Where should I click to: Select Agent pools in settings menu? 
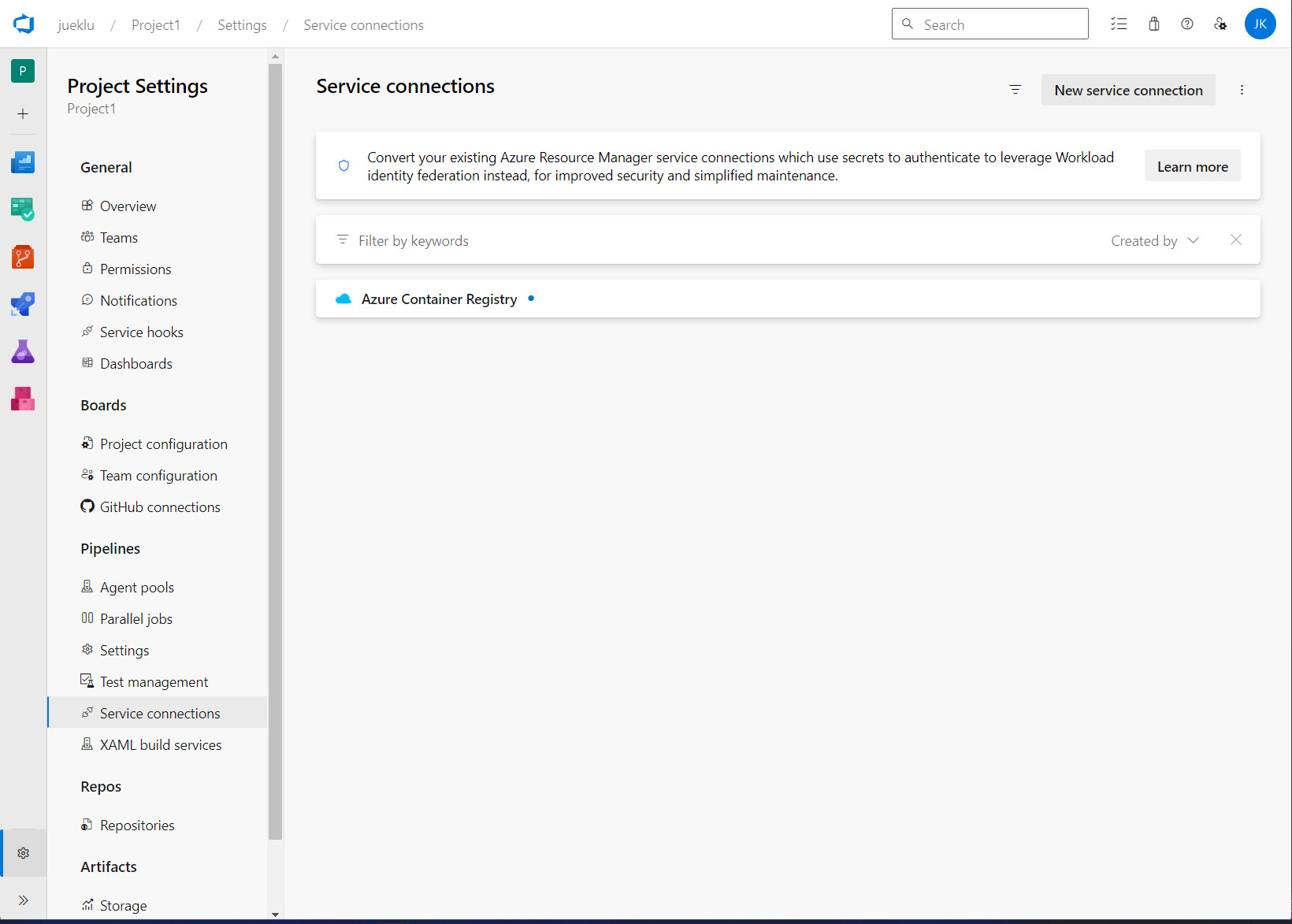[137, 588]
